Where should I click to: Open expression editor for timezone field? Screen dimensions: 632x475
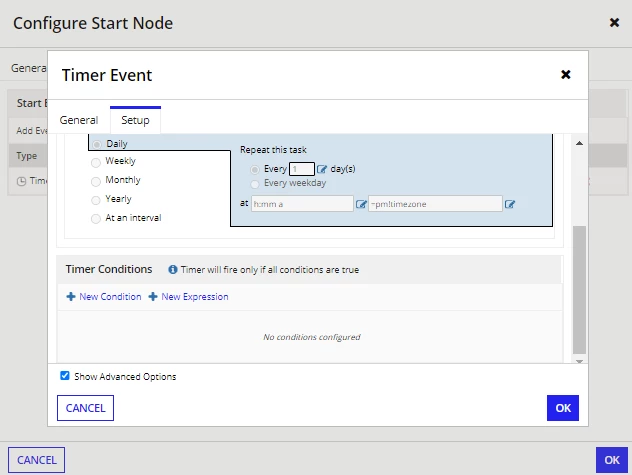pos(510,204)
